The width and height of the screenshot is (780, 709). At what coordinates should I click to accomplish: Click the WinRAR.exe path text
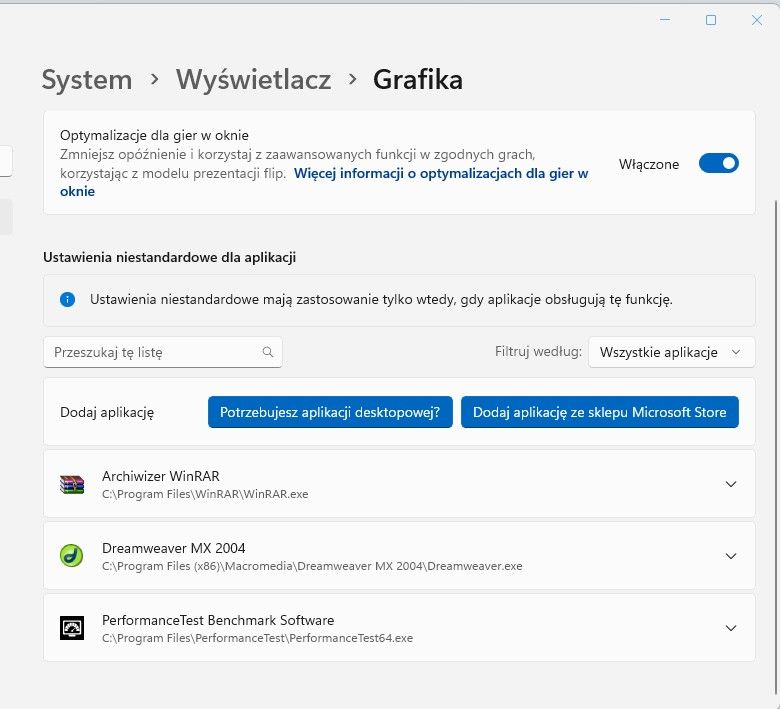click(205, 494)
